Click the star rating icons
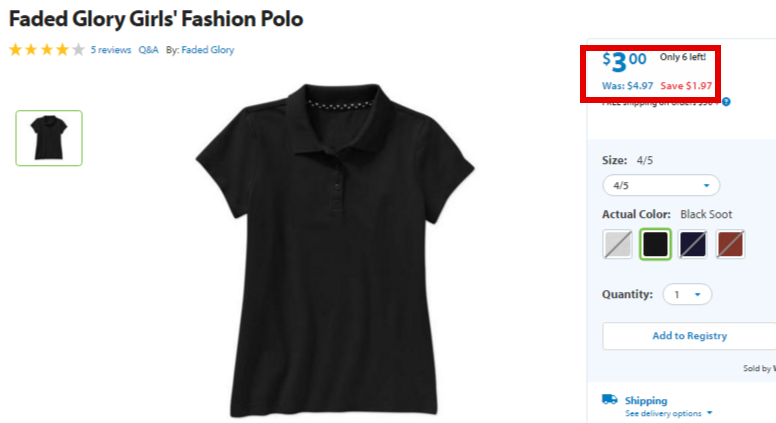Image resolution: width=776 pixels, height=423 pixels. pos(47,49)
